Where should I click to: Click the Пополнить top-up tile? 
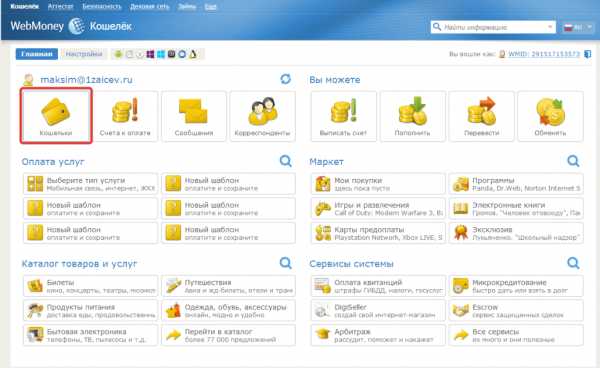pyautogui.click(x=412, y=116)
